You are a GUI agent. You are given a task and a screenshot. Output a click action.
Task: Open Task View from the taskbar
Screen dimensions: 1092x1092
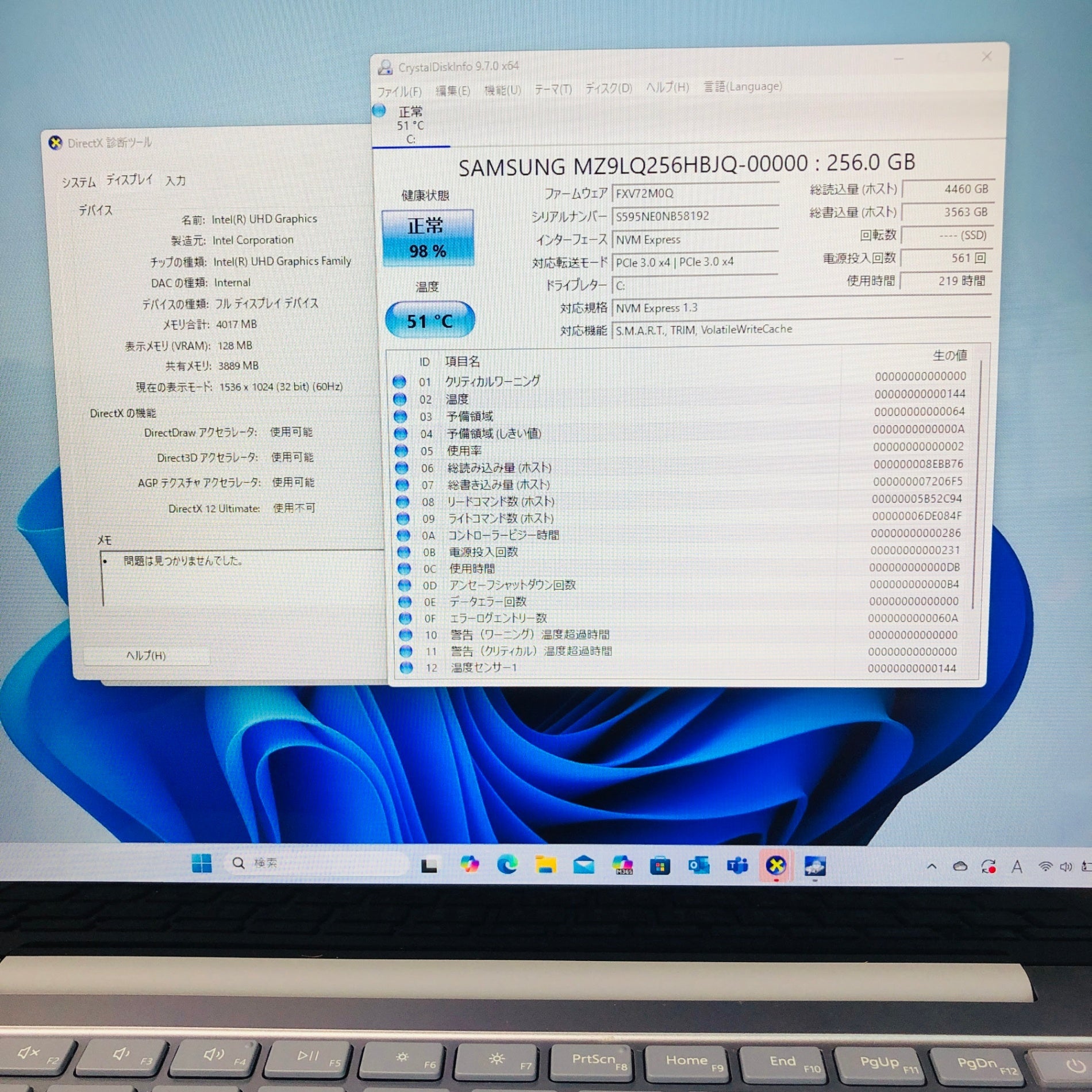click(429, 865)
